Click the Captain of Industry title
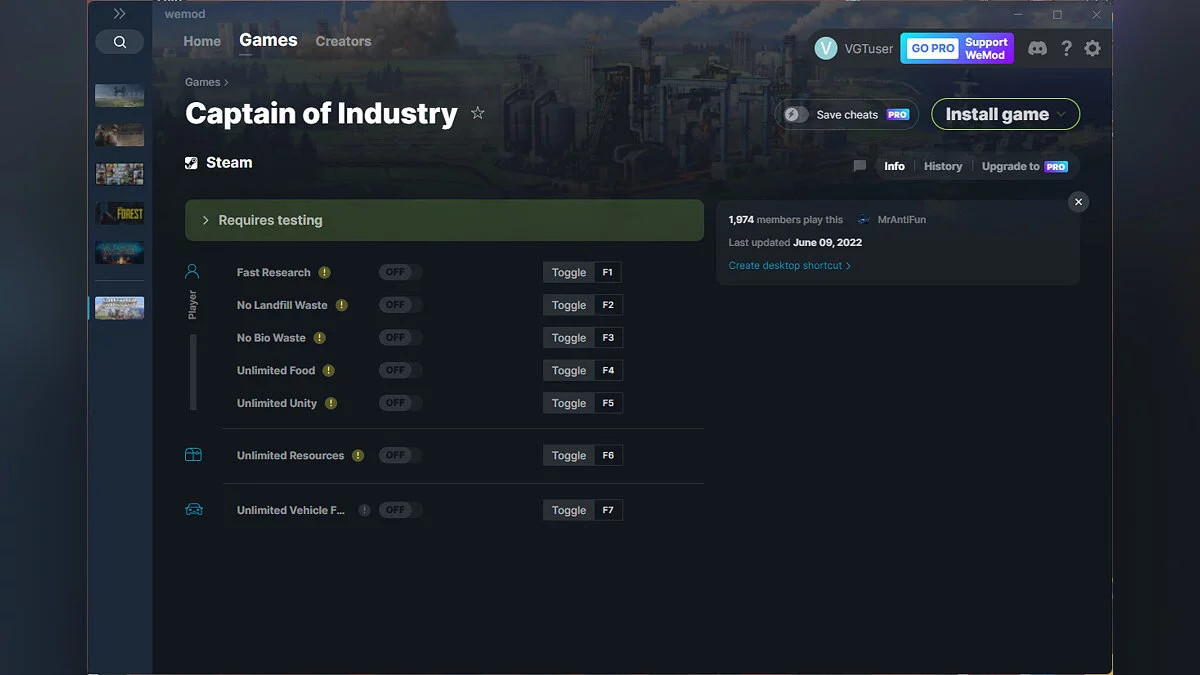This screenshot has height=675, width=1200. 321,114
